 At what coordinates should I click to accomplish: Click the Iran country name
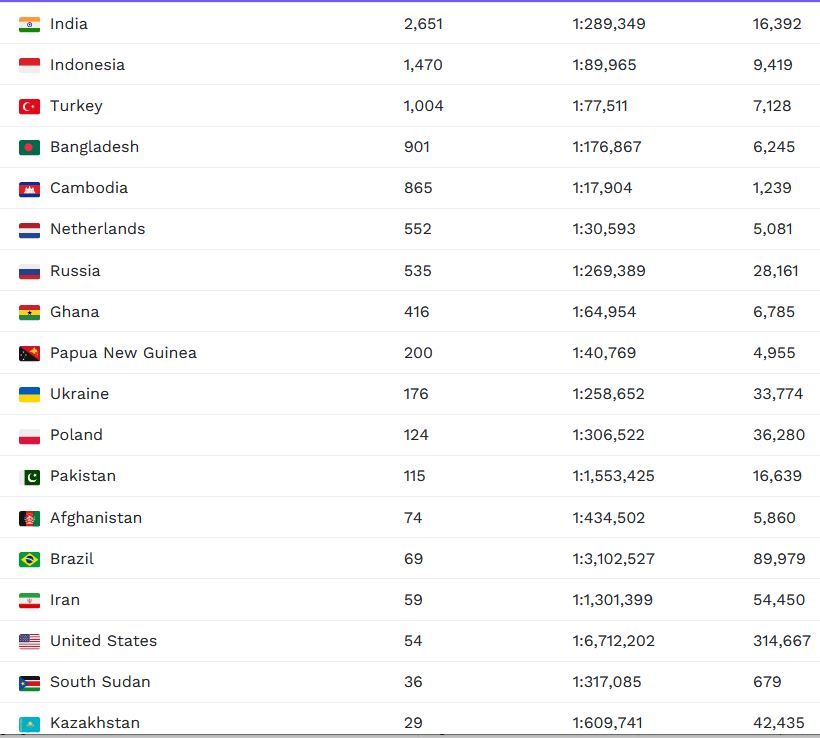pyautogui.click(x=65, y=600)
